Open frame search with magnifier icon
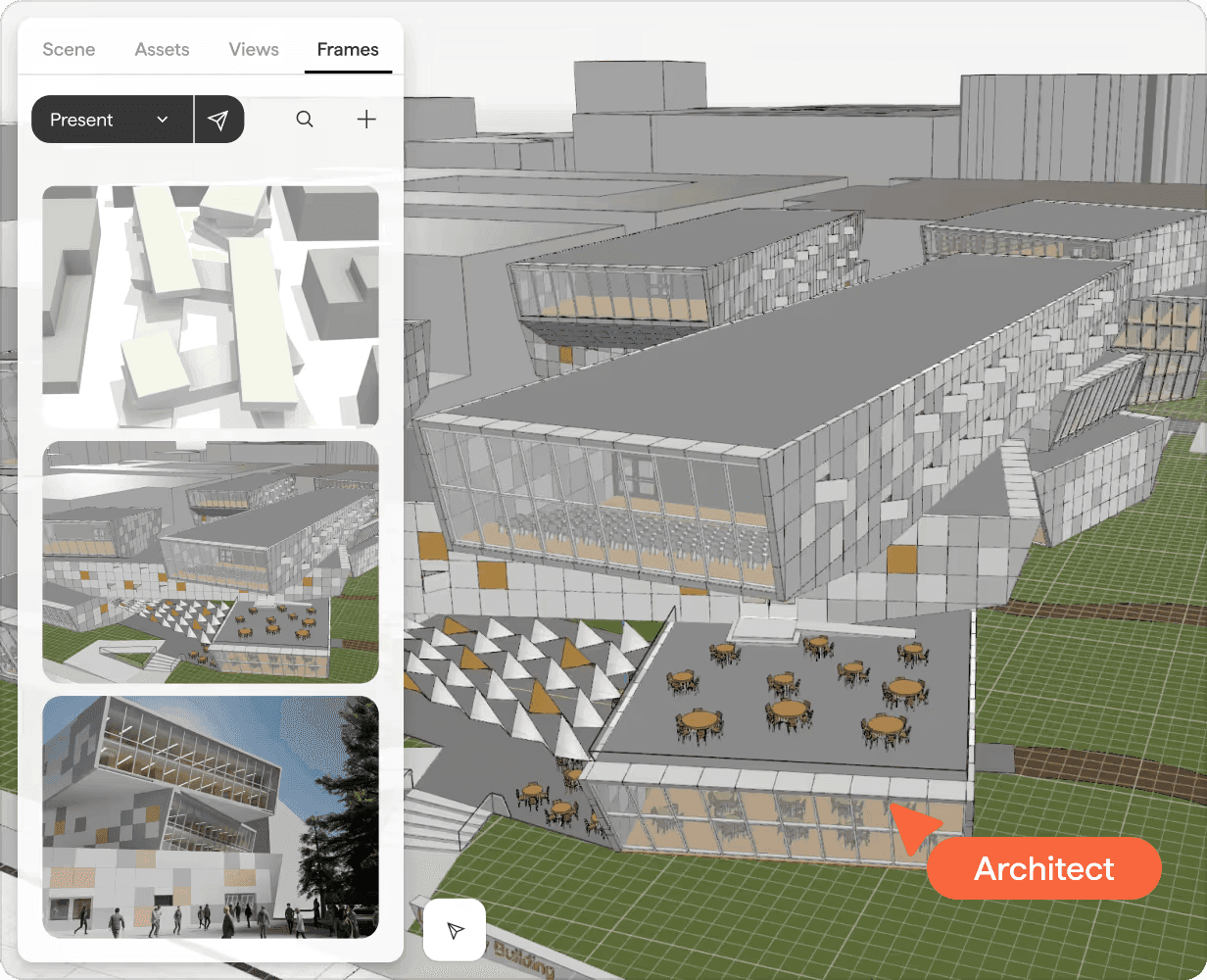 (x=305, y=120)
